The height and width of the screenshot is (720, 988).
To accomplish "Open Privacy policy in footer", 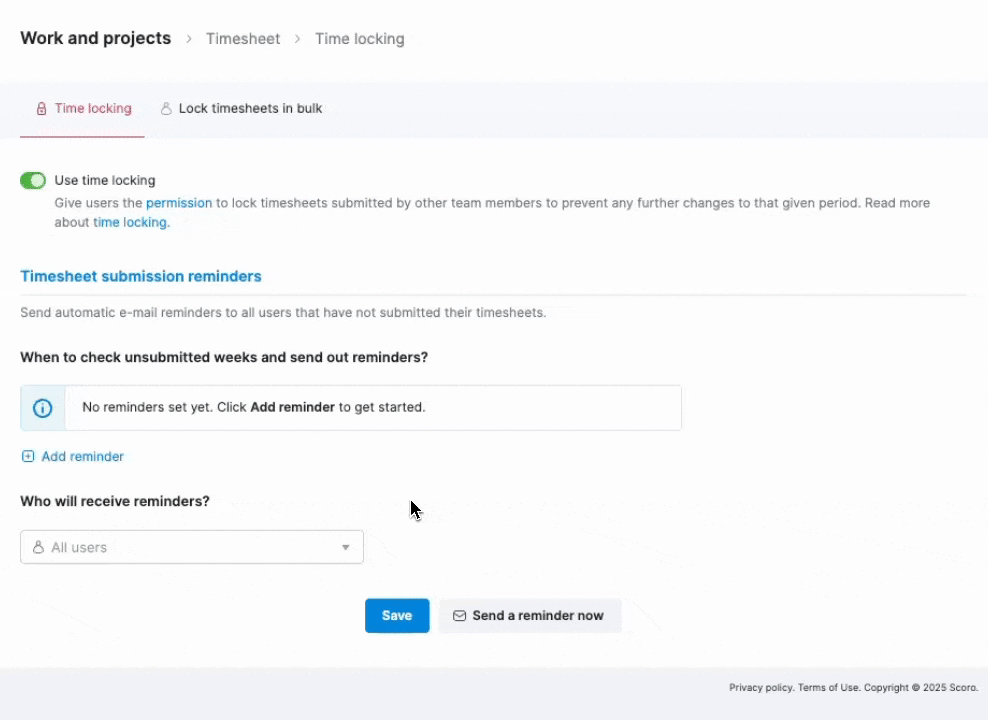I will pyautogui.click(x=761, y=687).
